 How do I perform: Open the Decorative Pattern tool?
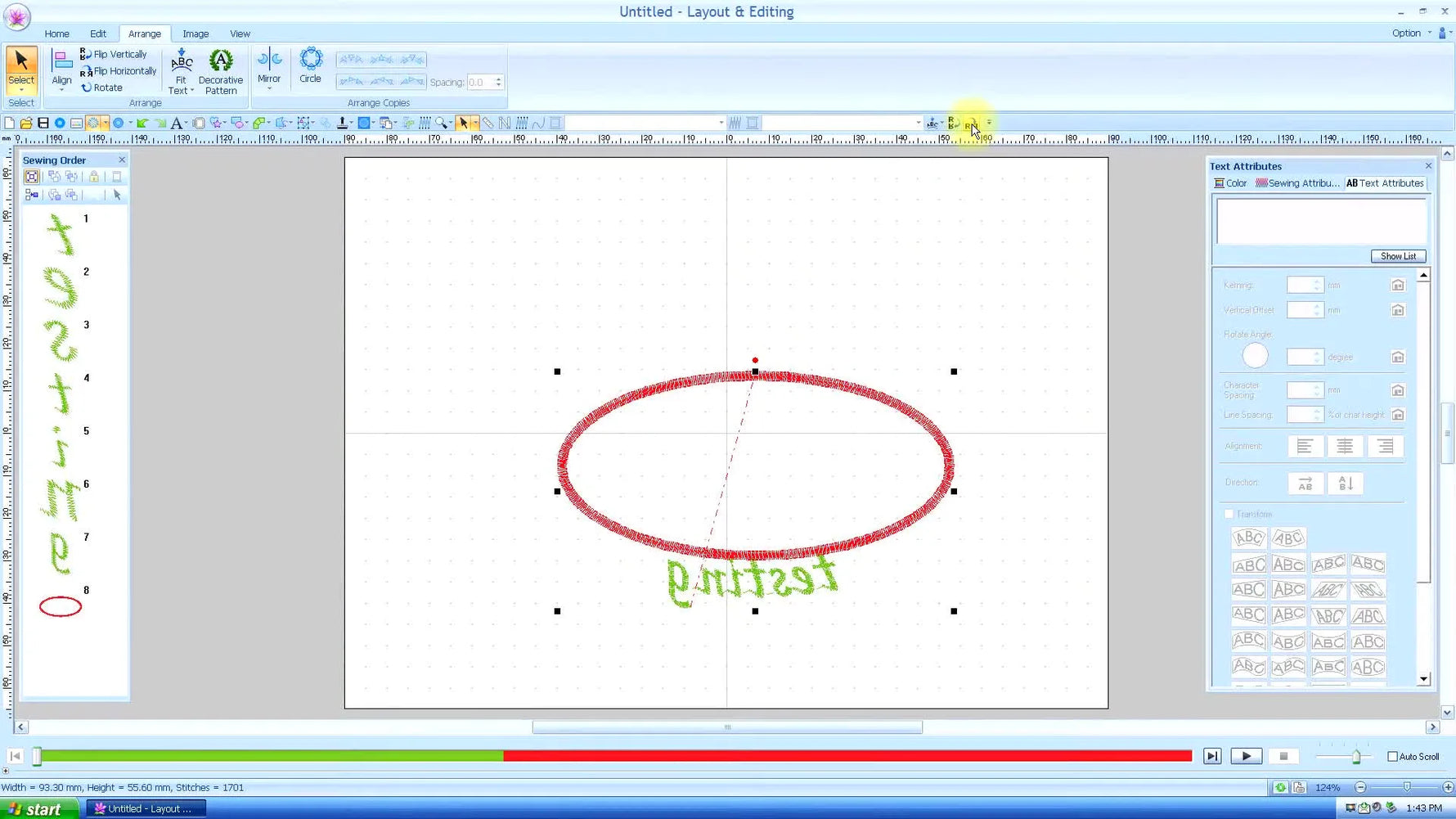click(x=221, y=72)
